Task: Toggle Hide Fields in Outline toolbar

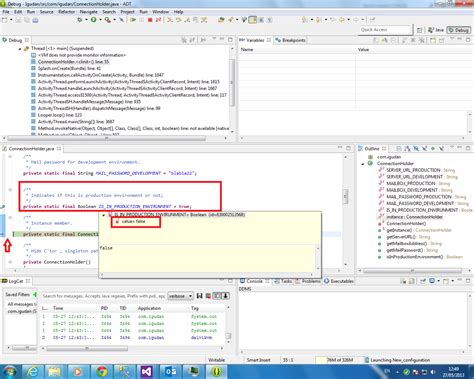Action: pyautogui.click(x=416, y=148)
